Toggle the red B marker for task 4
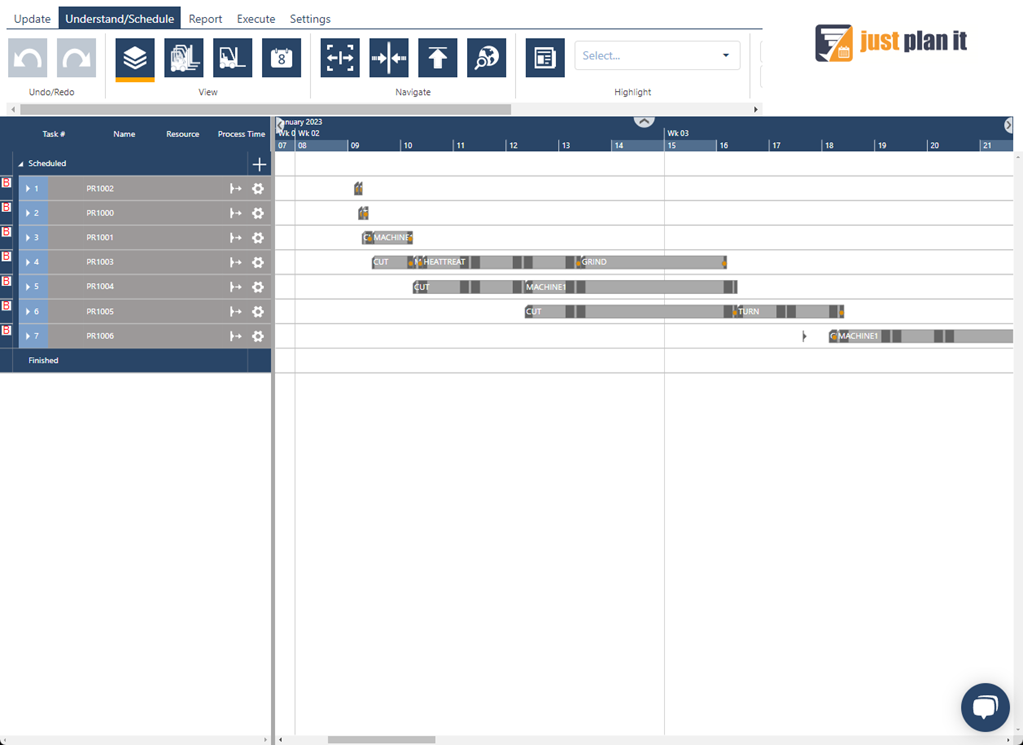 (x=6, y=257)
